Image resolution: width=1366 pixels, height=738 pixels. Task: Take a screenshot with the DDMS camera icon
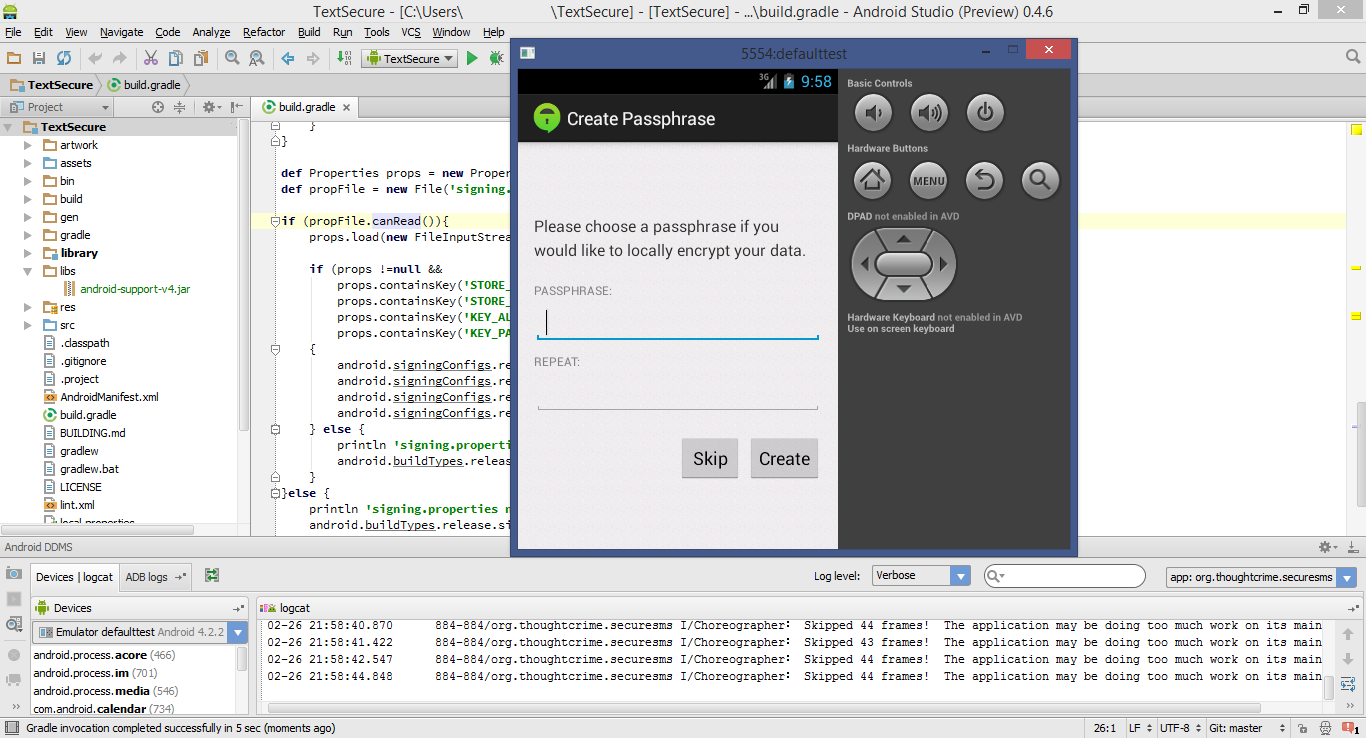click(x=14, y=573)
